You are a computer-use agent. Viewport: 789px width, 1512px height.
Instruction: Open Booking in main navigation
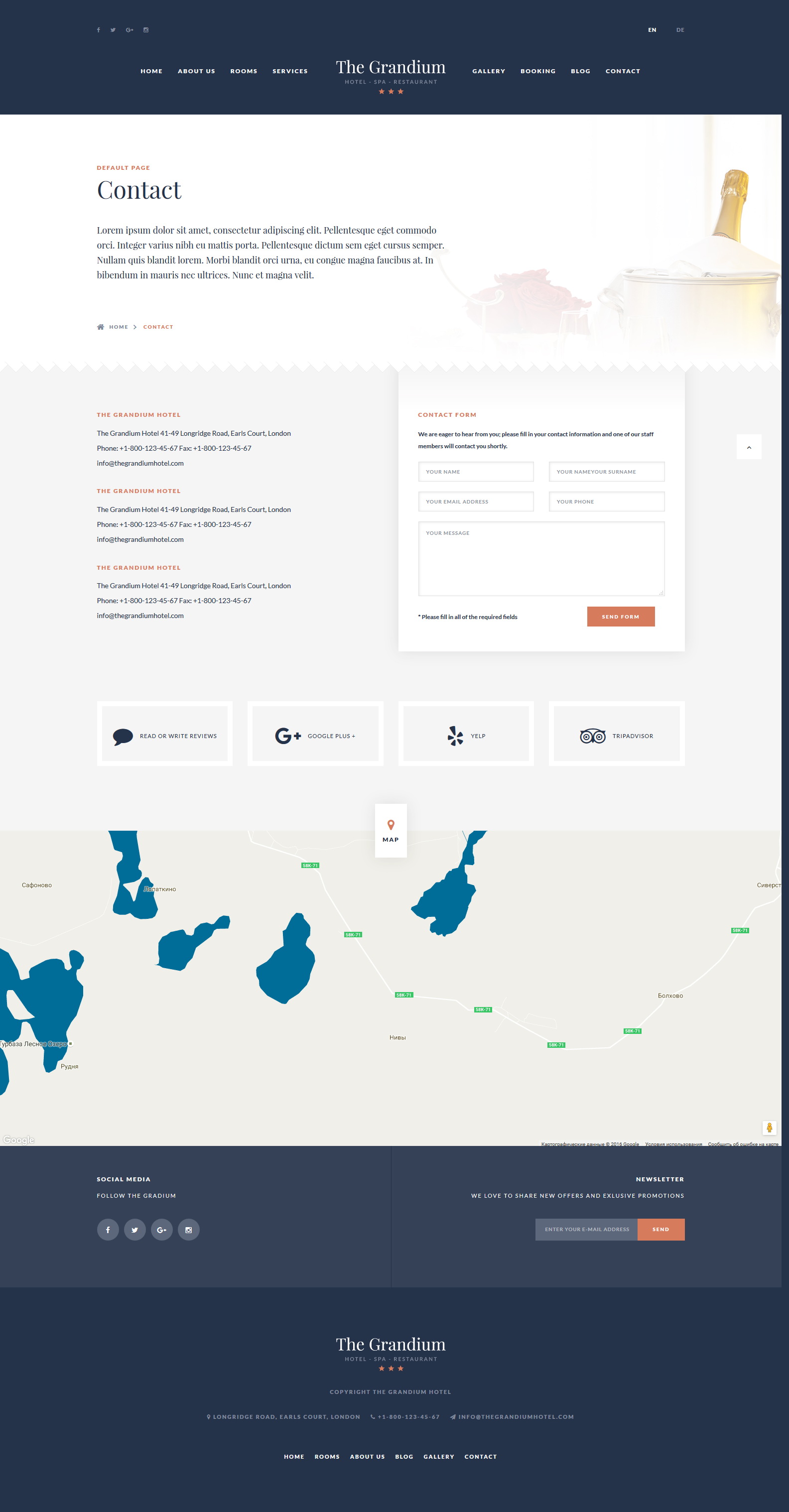pos(538,71)
